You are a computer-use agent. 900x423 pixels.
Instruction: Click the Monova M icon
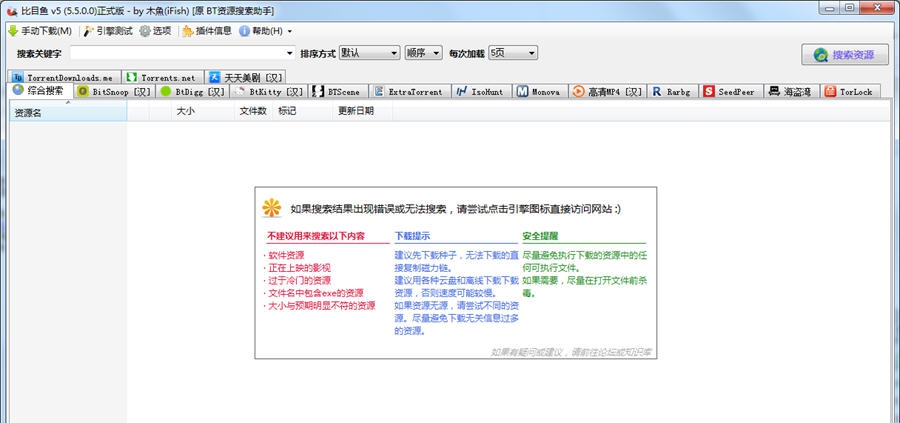click(x=522, y=91)
